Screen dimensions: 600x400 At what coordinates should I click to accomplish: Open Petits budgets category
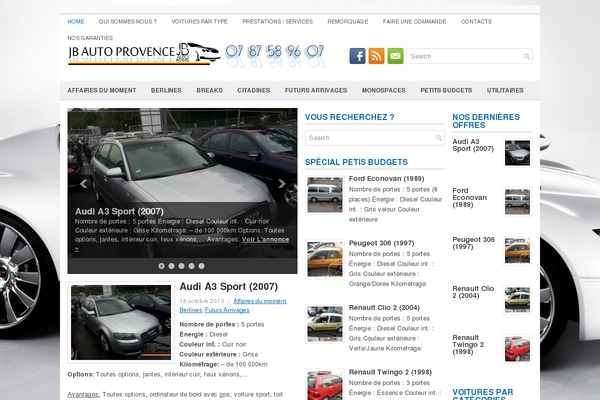[446, 90]
